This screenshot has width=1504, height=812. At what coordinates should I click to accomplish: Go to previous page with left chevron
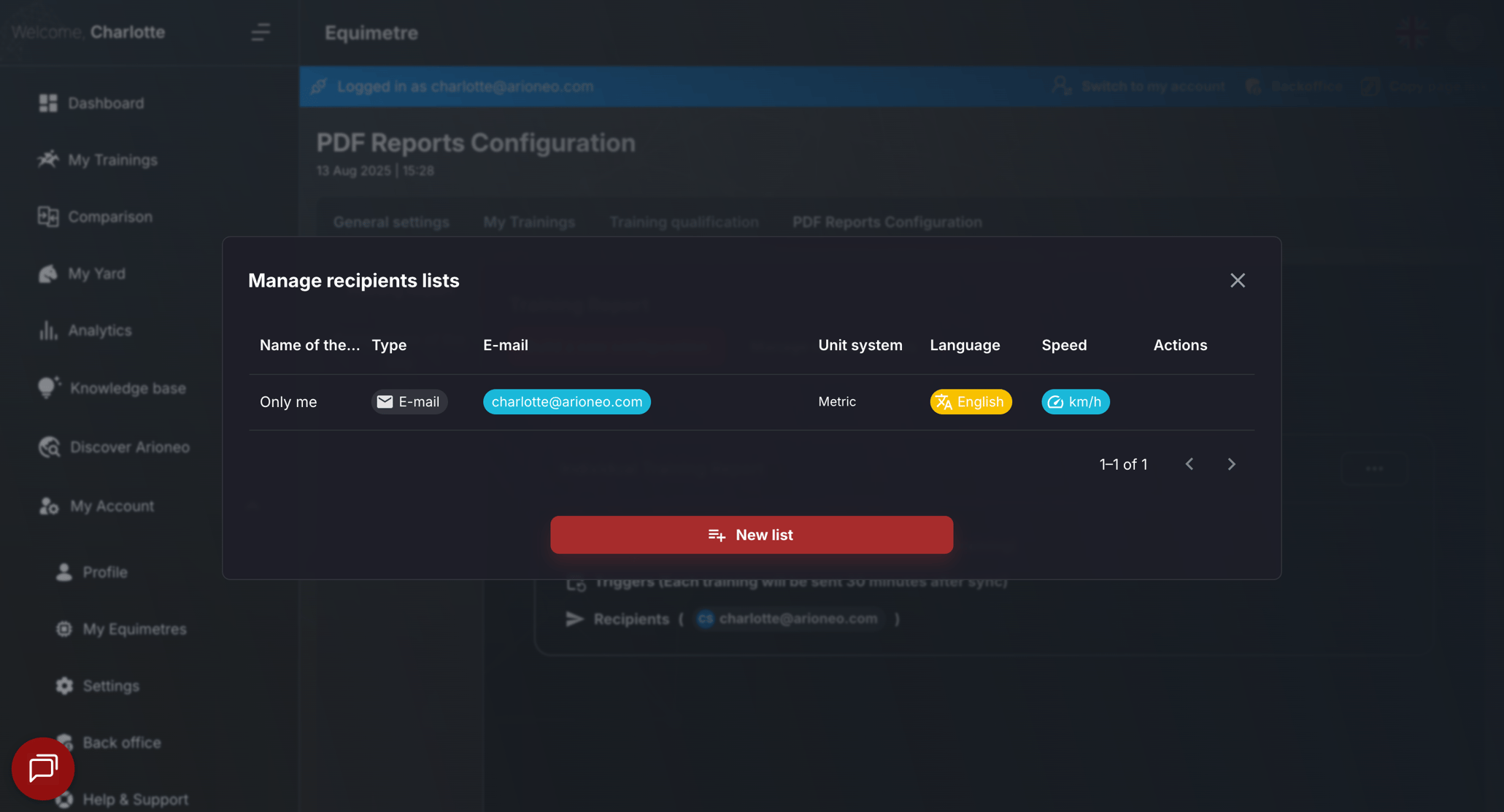coord(1189,464)
